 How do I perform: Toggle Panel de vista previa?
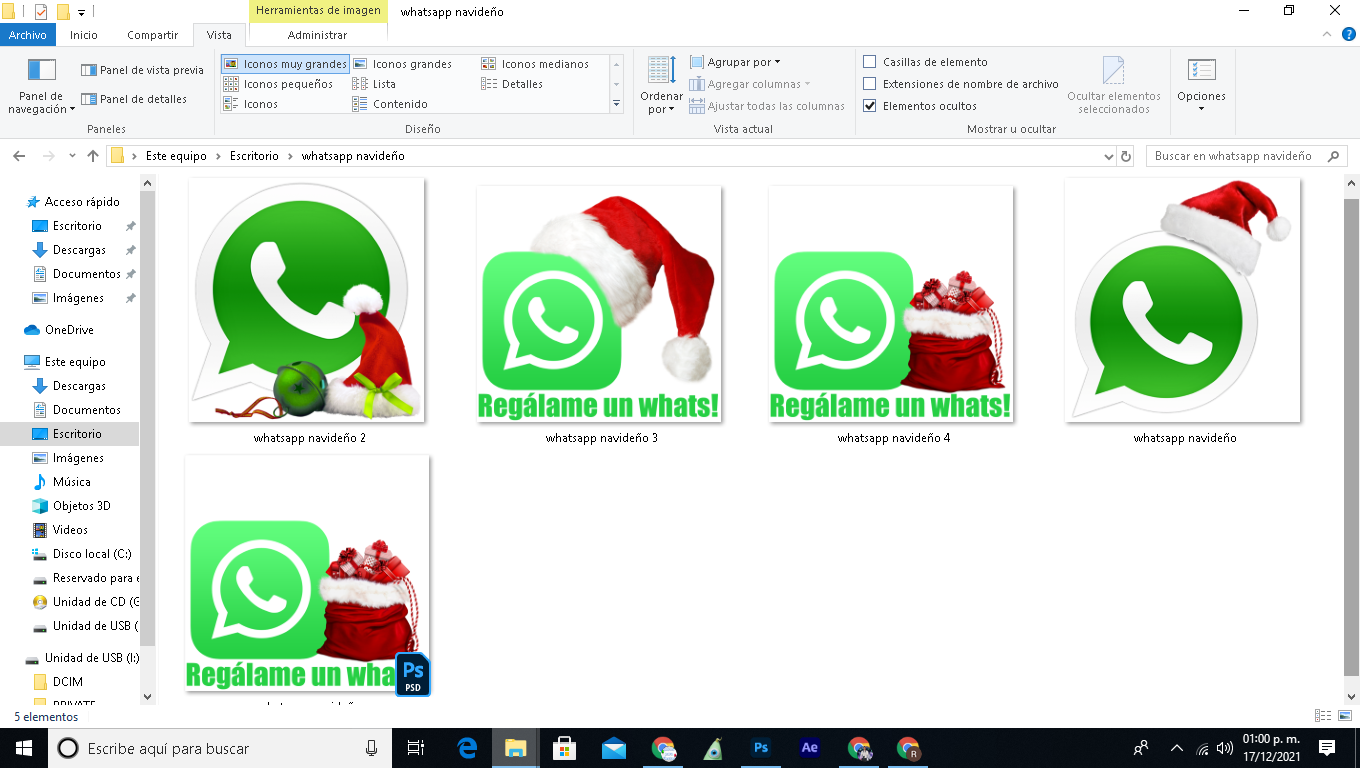coord(142,70)
